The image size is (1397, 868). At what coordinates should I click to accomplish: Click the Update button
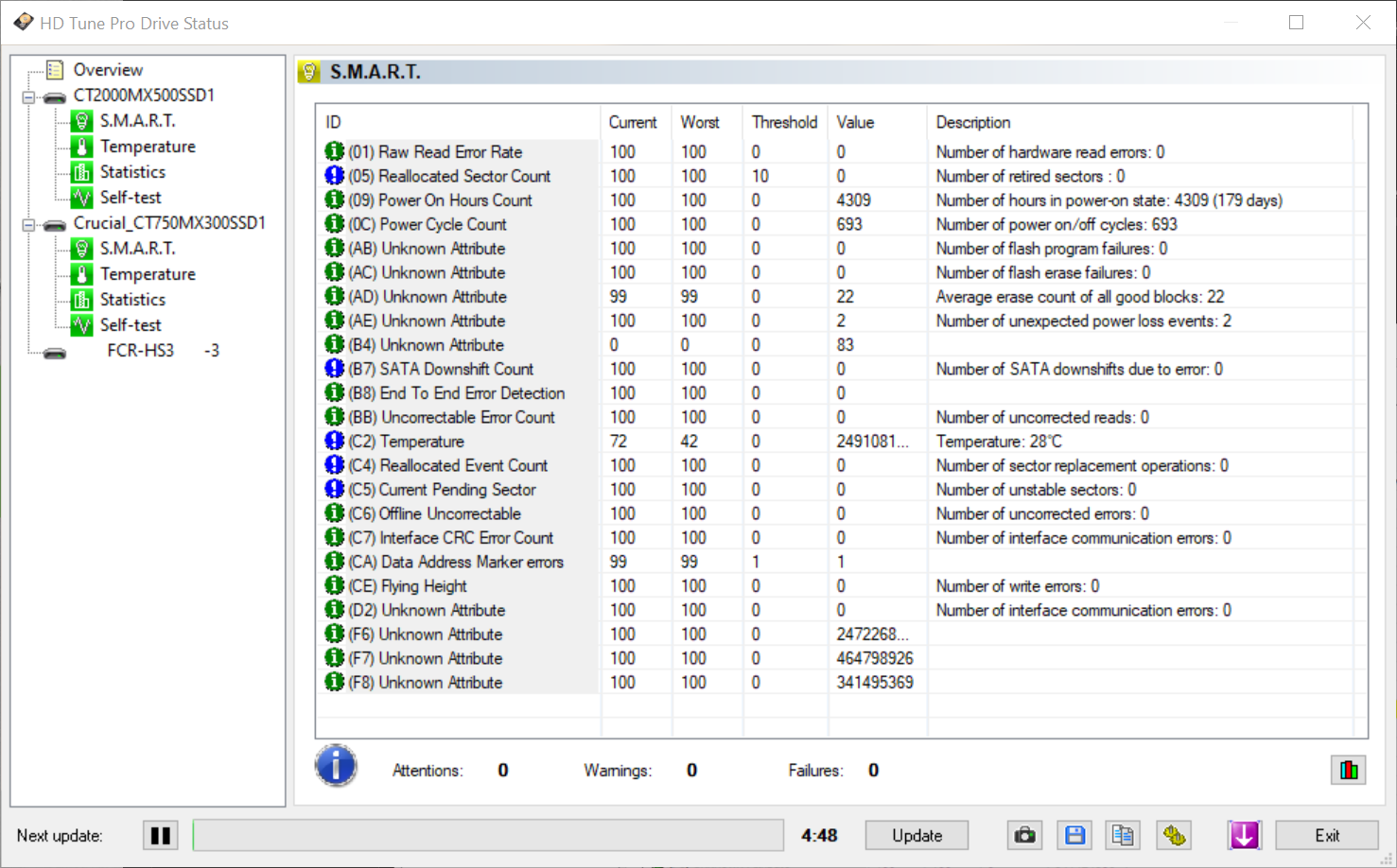click(x=917, y=836)
